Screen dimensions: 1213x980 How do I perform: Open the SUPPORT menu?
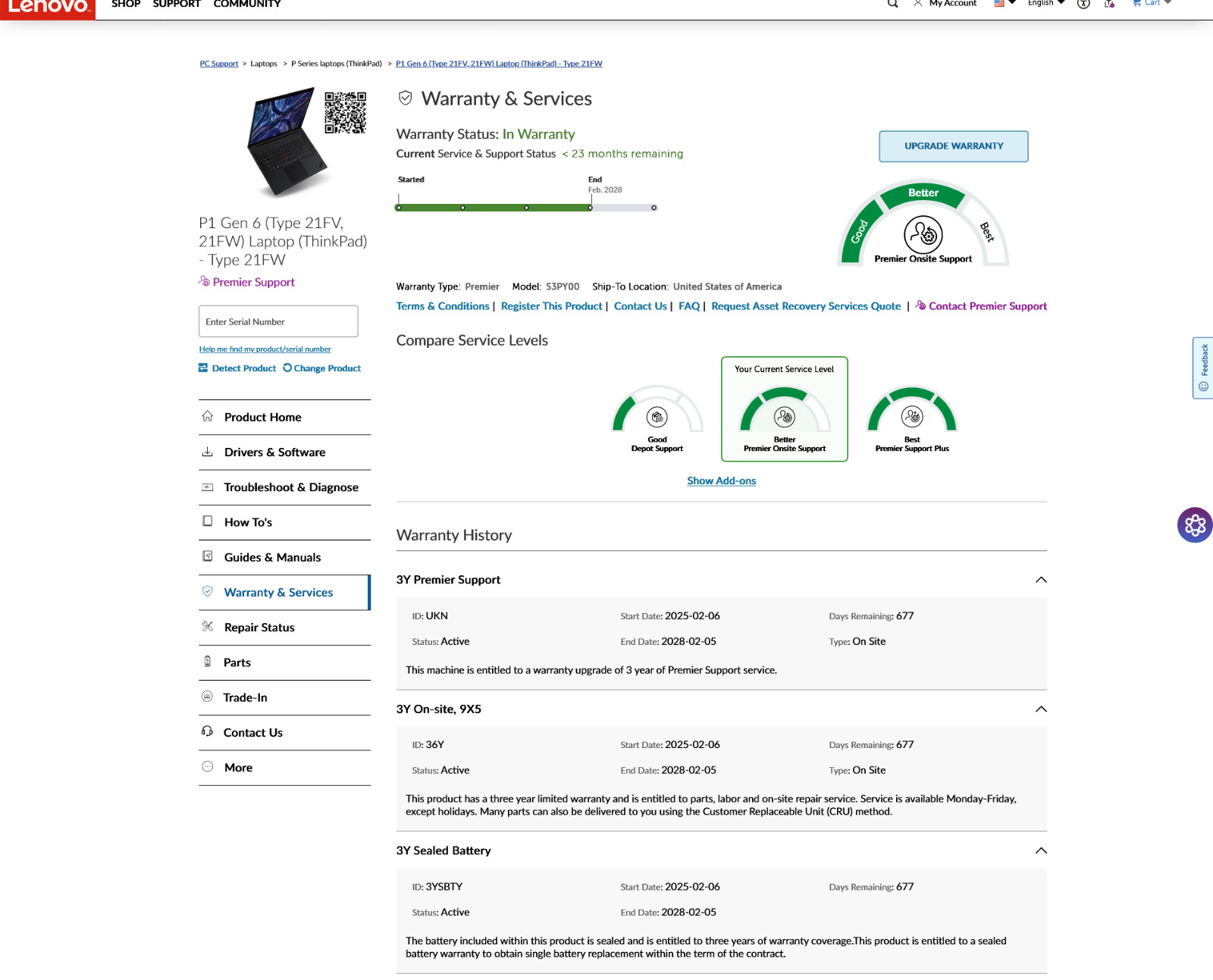tap(177, 5)
